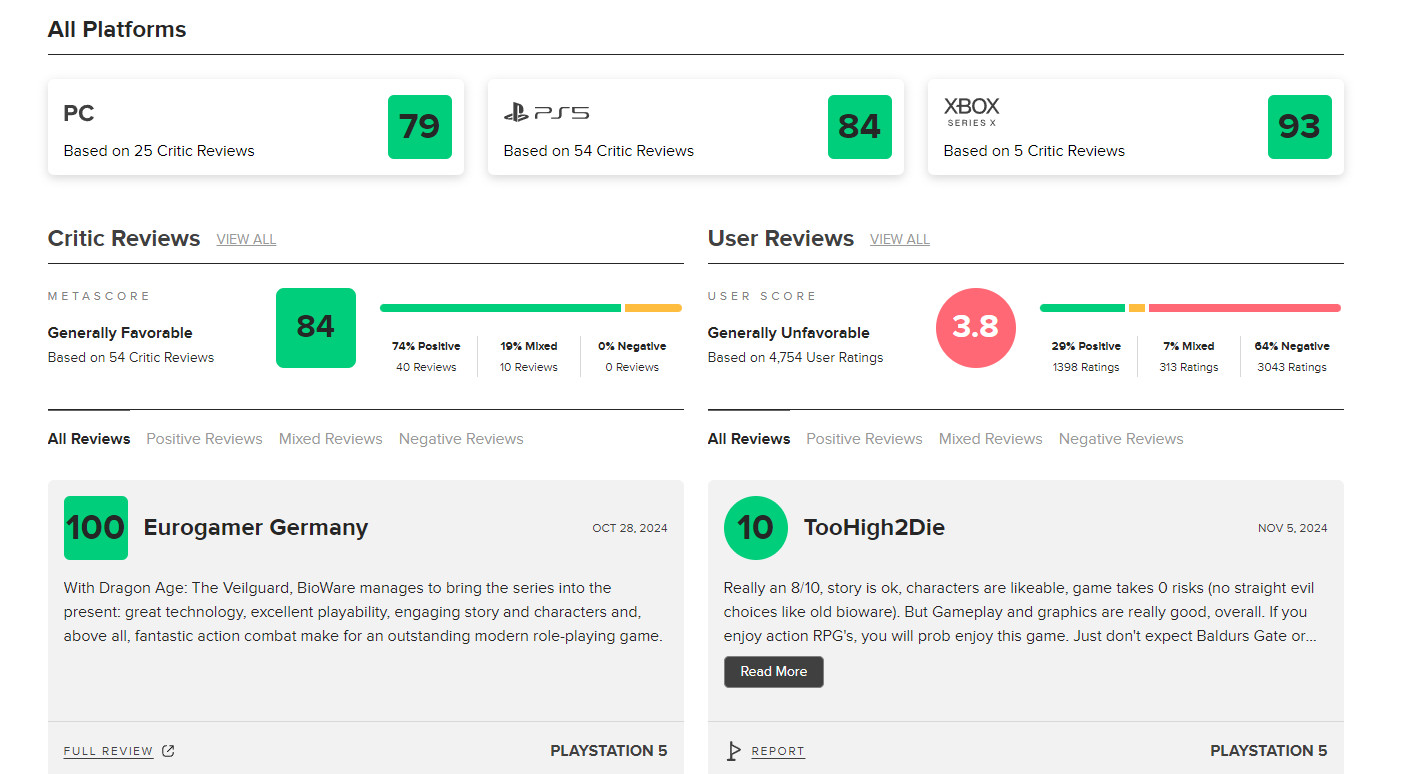The image size is (1417, 774).
Task: Open TooHigh2Die user profile name
Action: 874,528
